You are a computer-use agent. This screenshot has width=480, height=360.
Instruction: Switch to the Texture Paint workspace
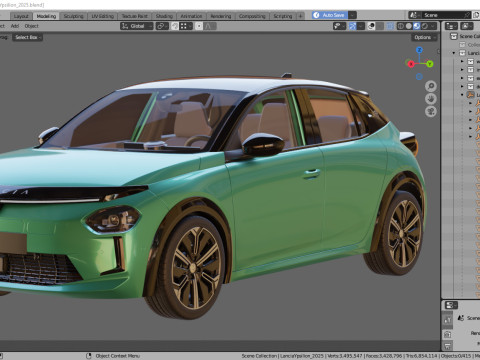point(134,16)
